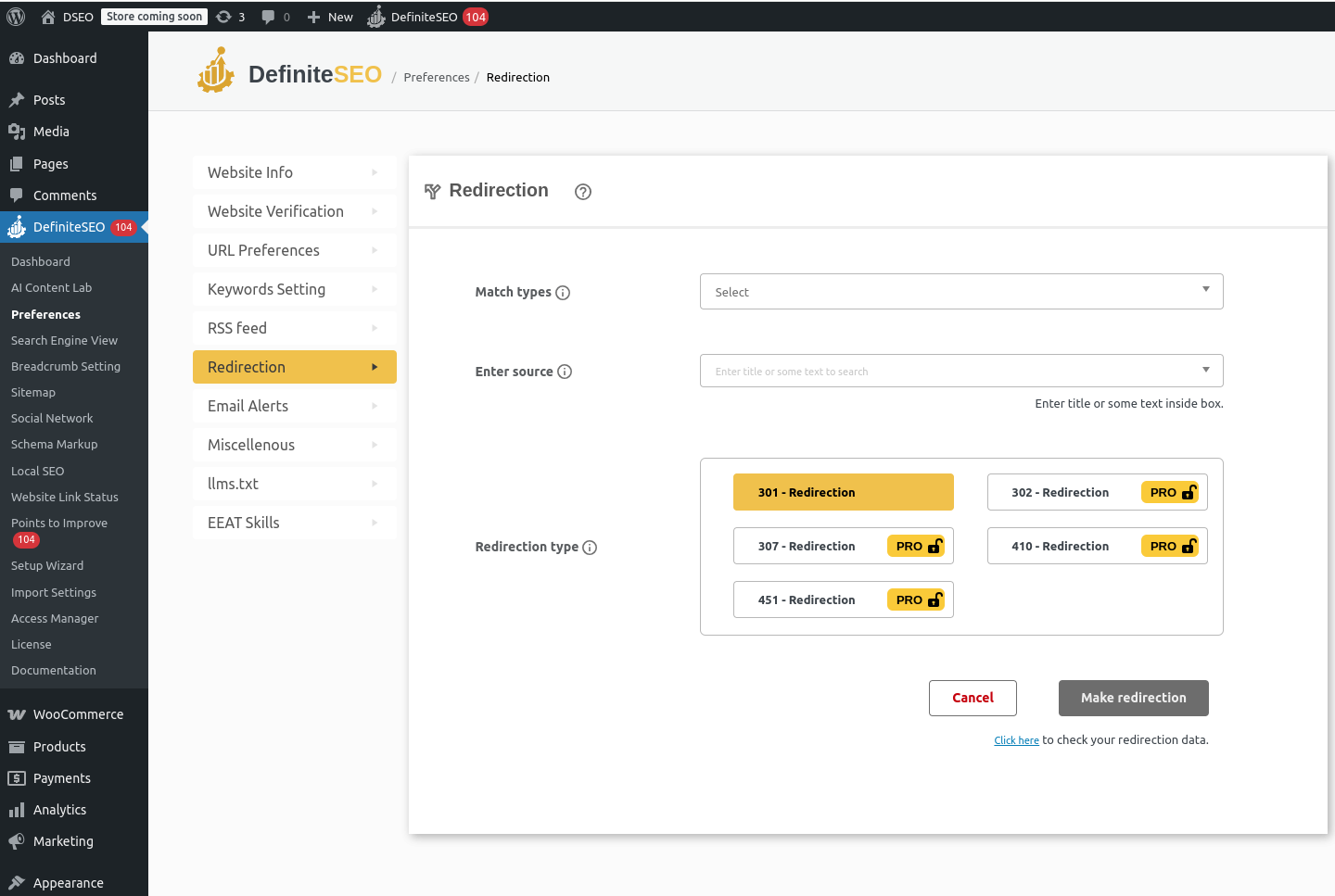Click the updates icon showing 3 pending
This screenshot has height=896, width=1335.
click(230, 17)
